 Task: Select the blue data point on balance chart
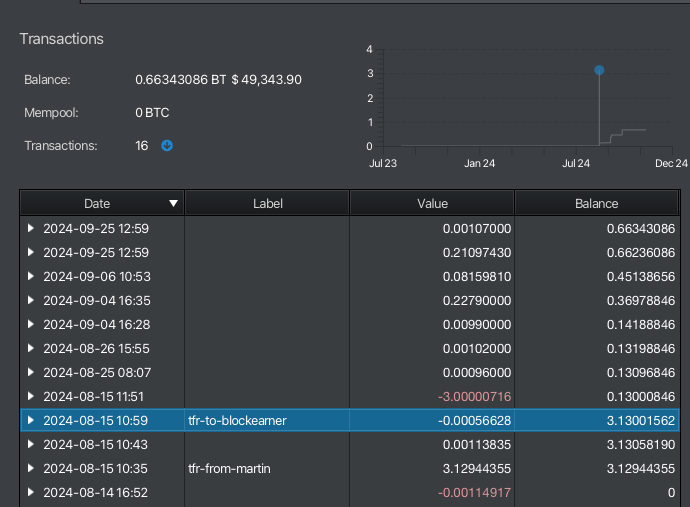599,70
